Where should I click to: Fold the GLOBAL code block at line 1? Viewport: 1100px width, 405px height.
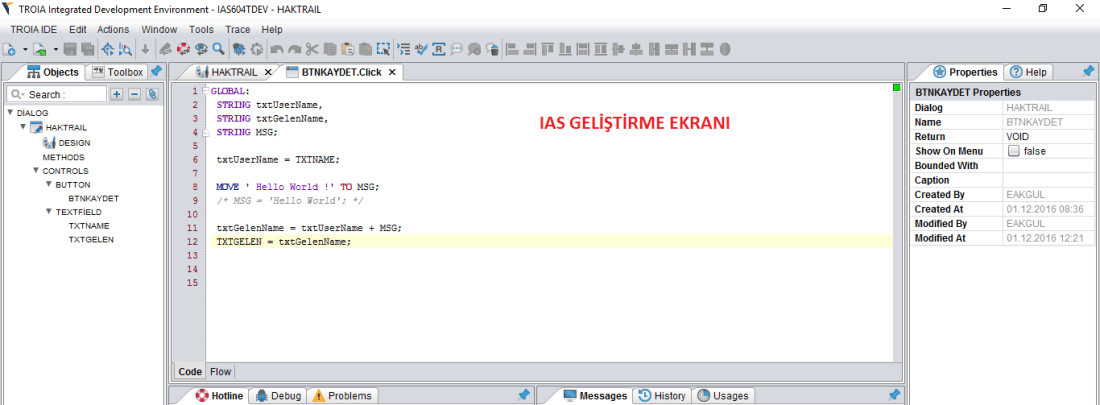206,91
